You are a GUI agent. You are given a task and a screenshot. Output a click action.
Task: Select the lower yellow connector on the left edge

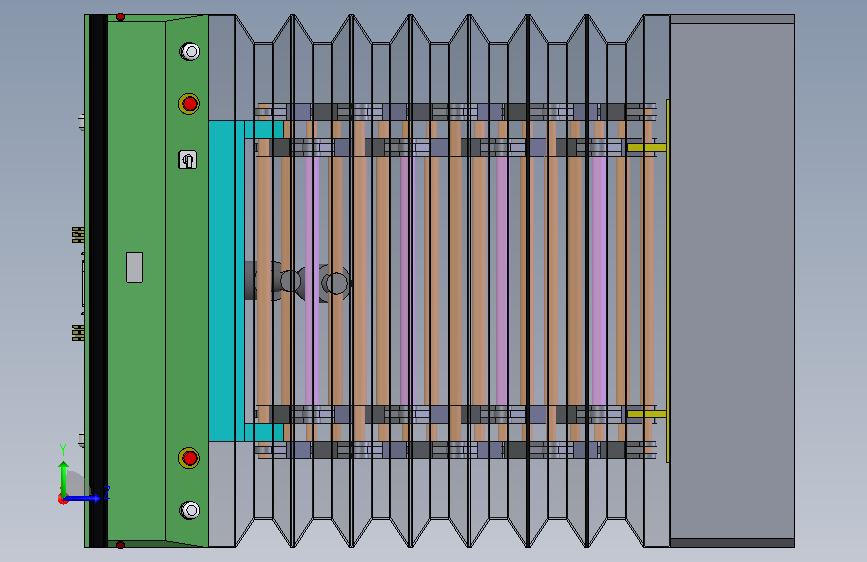(78, 332)
